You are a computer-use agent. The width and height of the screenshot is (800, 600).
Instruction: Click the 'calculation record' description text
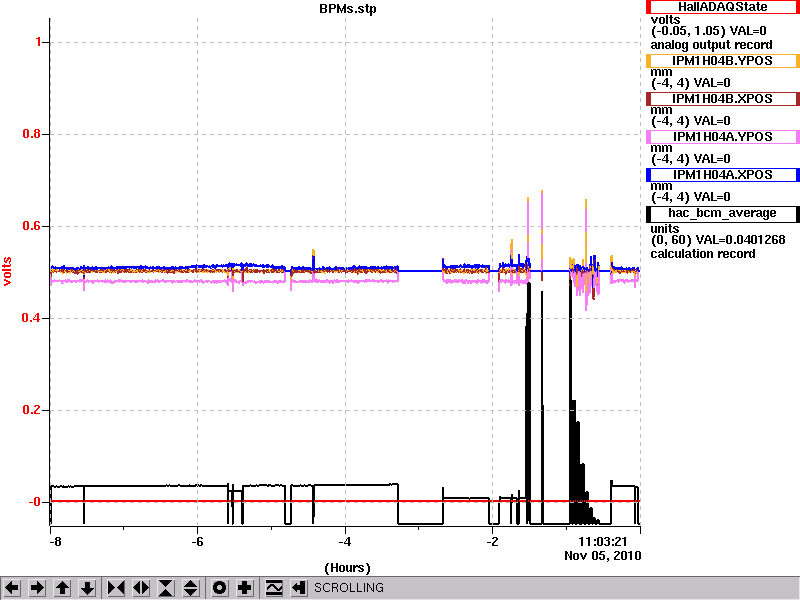point(703,254)
